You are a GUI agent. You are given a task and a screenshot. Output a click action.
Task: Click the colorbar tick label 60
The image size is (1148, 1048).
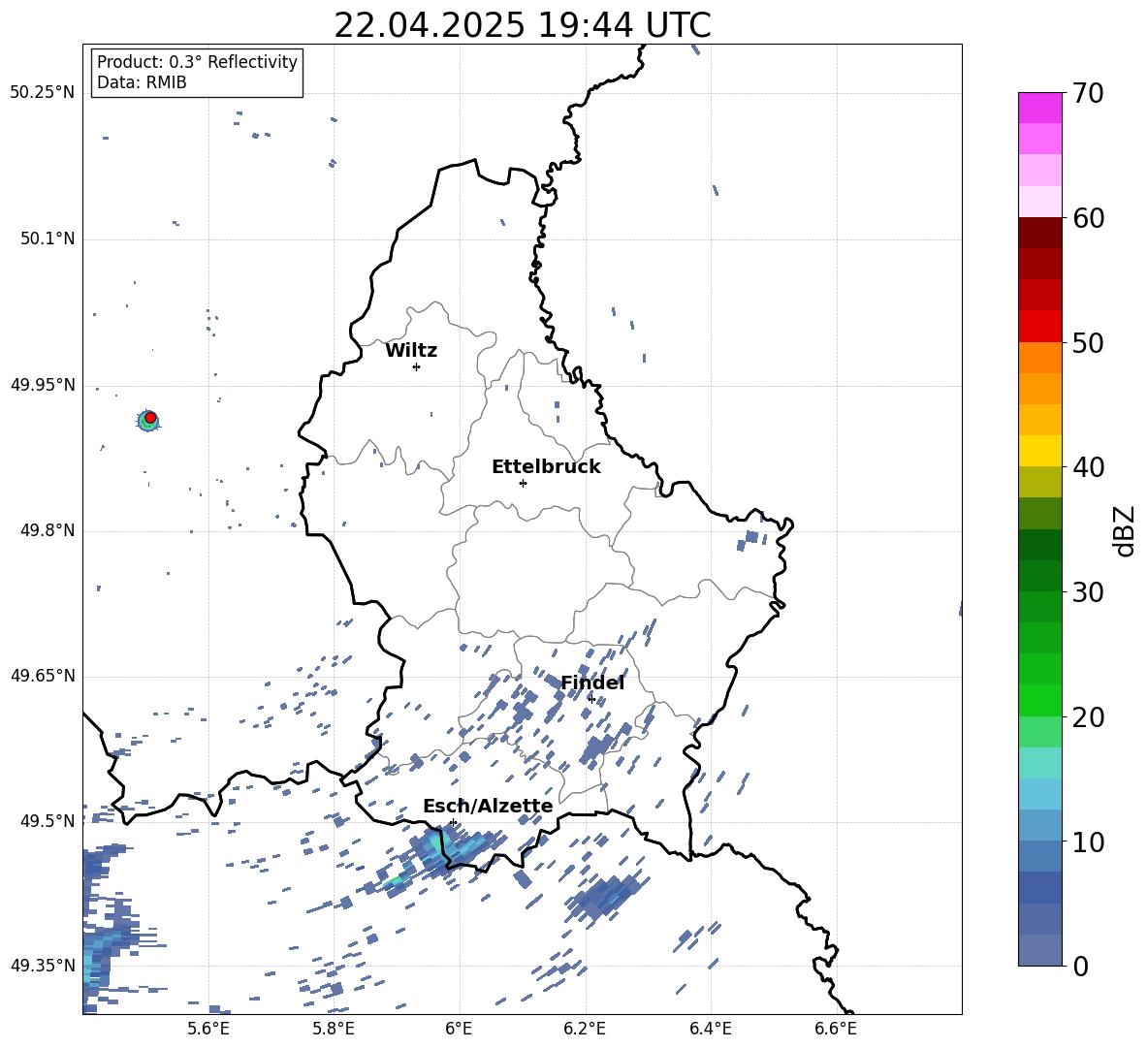(x=1088, y=218)
